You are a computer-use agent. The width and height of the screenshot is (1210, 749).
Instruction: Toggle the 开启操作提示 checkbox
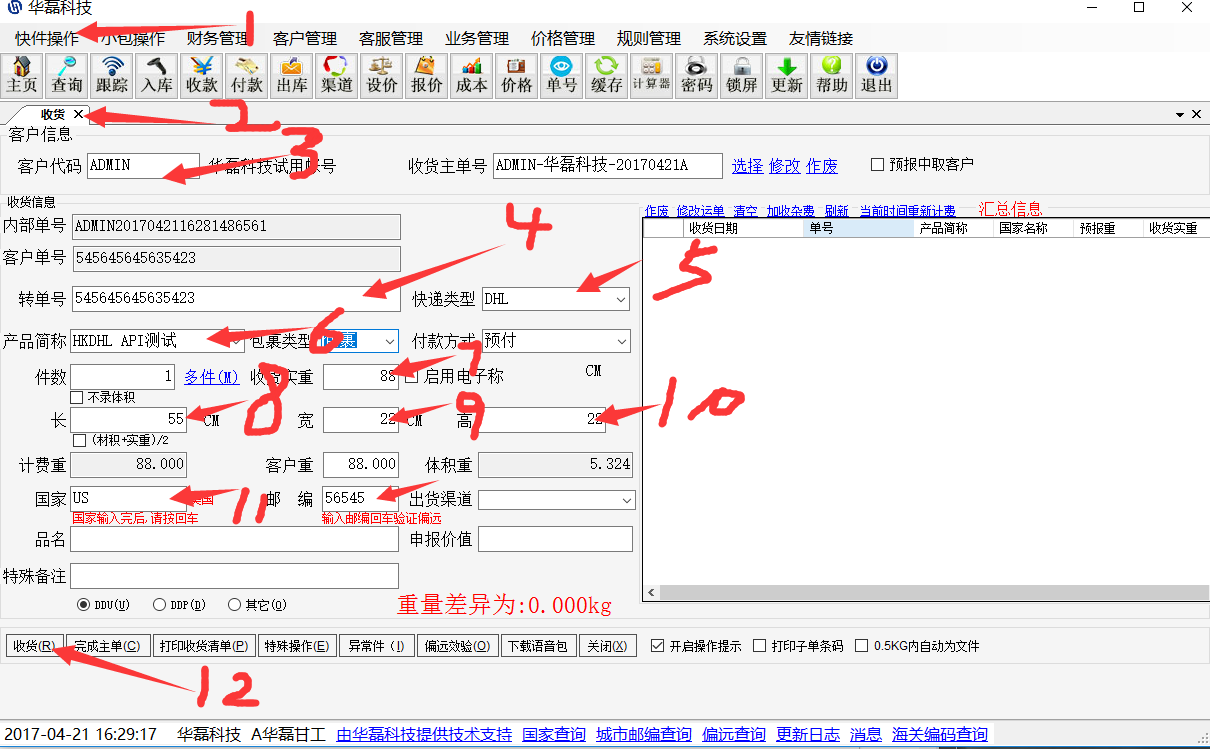(657, 646)
